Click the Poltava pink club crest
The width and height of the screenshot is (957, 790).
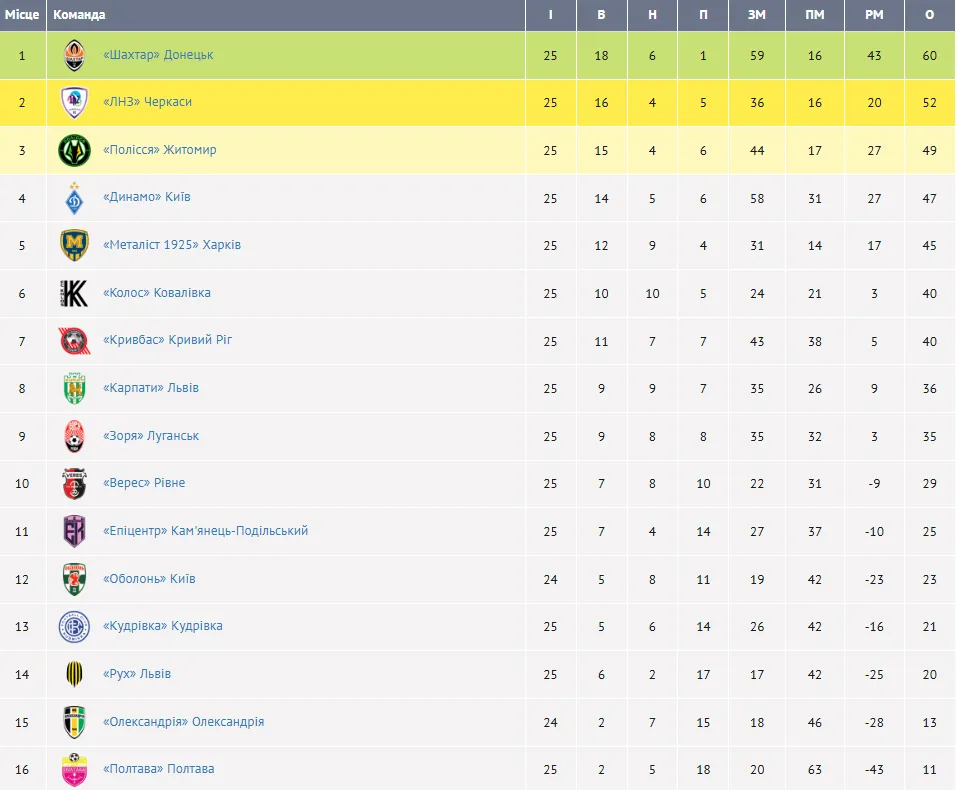[x=74, y=769]
